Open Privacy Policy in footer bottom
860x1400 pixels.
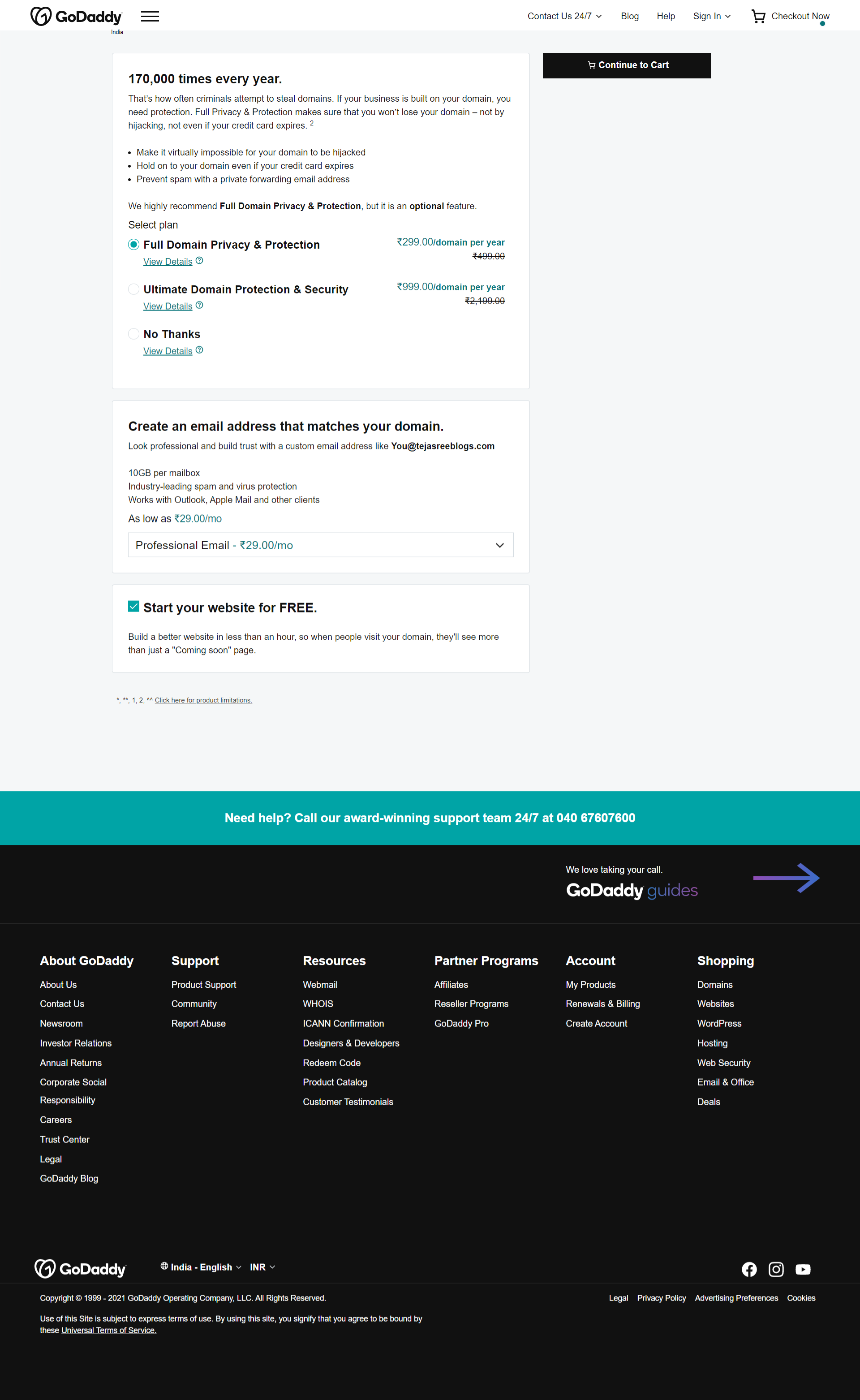coord(662,1297)
